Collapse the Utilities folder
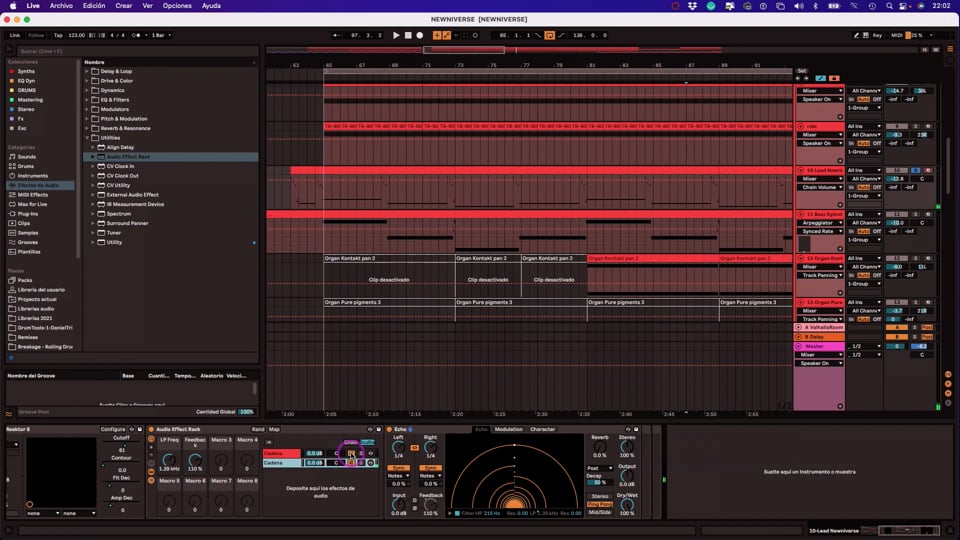 pyautogui.click(x=87, y=138)
